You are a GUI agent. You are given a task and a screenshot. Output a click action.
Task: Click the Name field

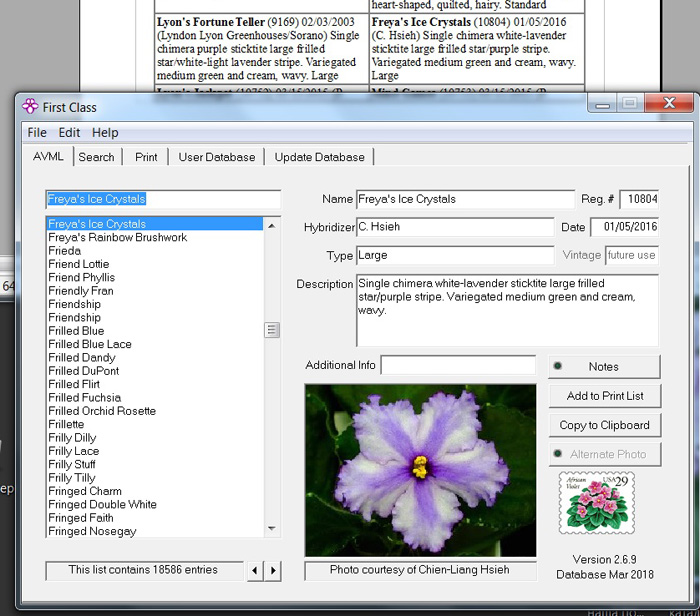(465, 199)
